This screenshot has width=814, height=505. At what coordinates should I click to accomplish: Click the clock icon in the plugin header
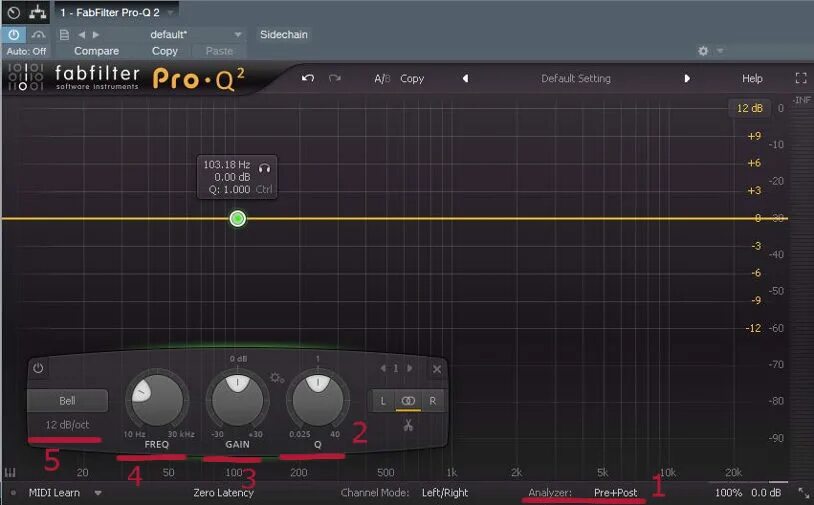pos(13,12)
